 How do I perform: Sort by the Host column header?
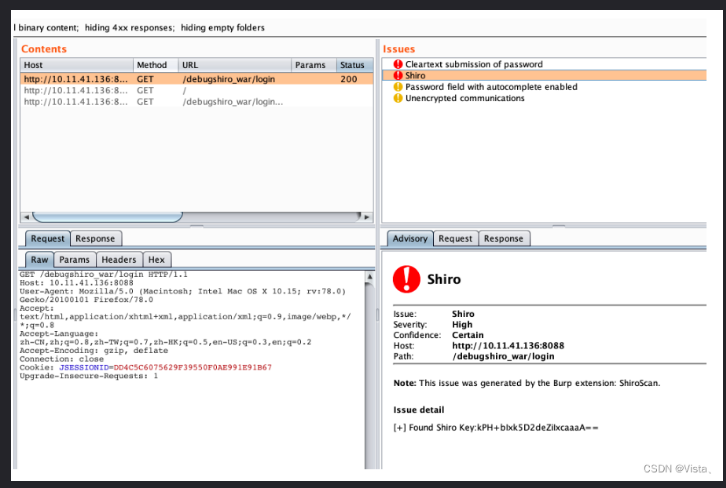pyautogui.click(x=77, y=65)
